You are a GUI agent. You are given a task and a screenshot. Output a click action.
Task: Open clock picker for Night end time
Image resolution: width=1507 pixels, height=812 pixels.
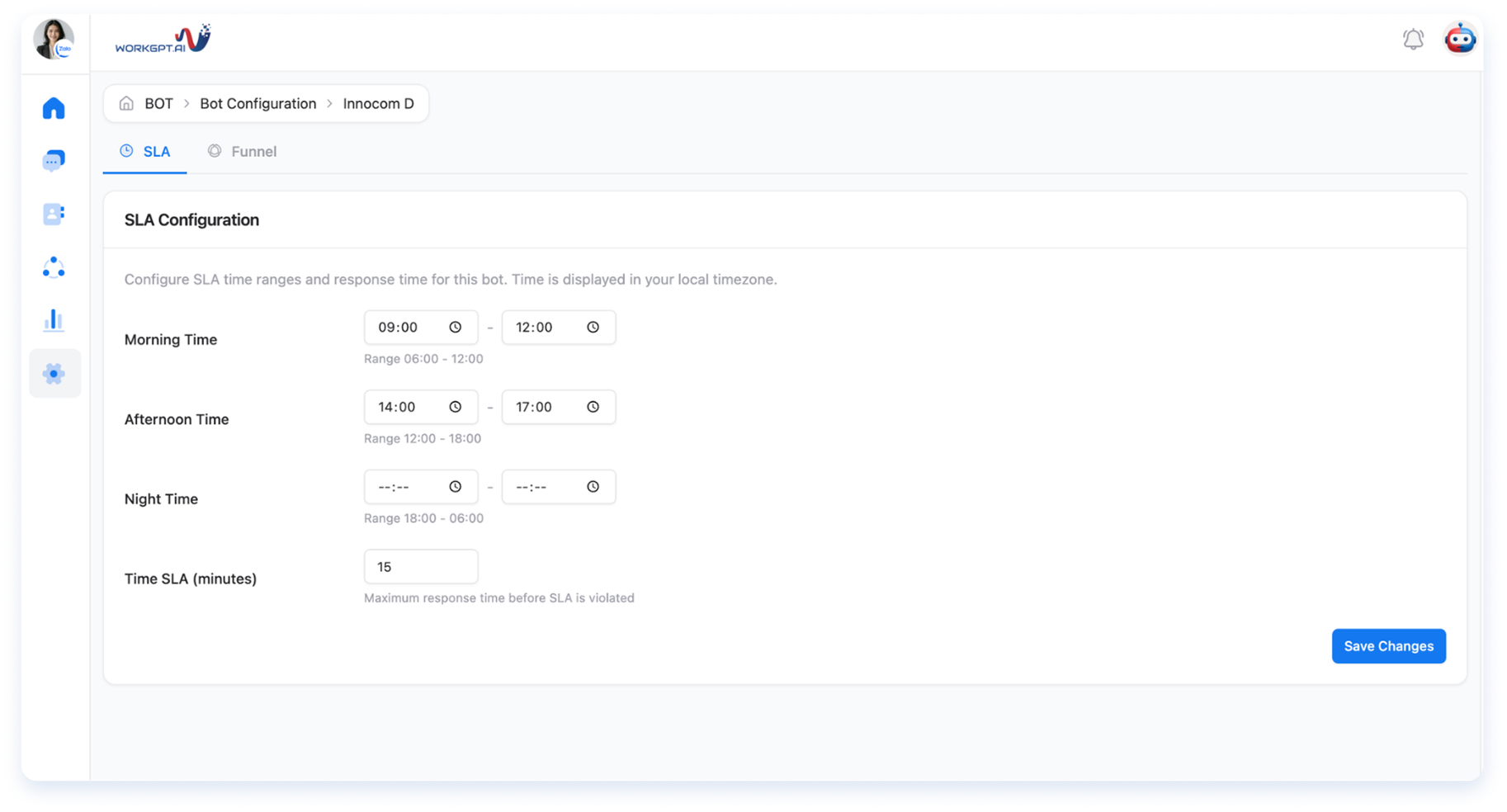593,487
